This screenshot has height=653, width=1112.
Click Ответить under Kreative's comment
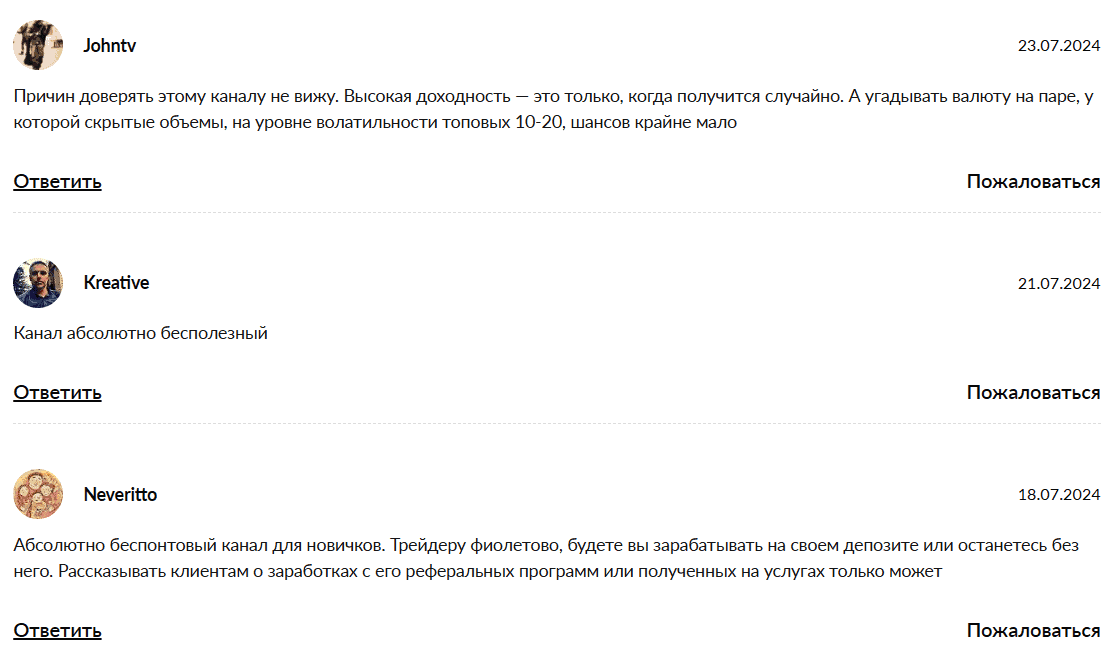pyautogui.click(x=57, y=392)
